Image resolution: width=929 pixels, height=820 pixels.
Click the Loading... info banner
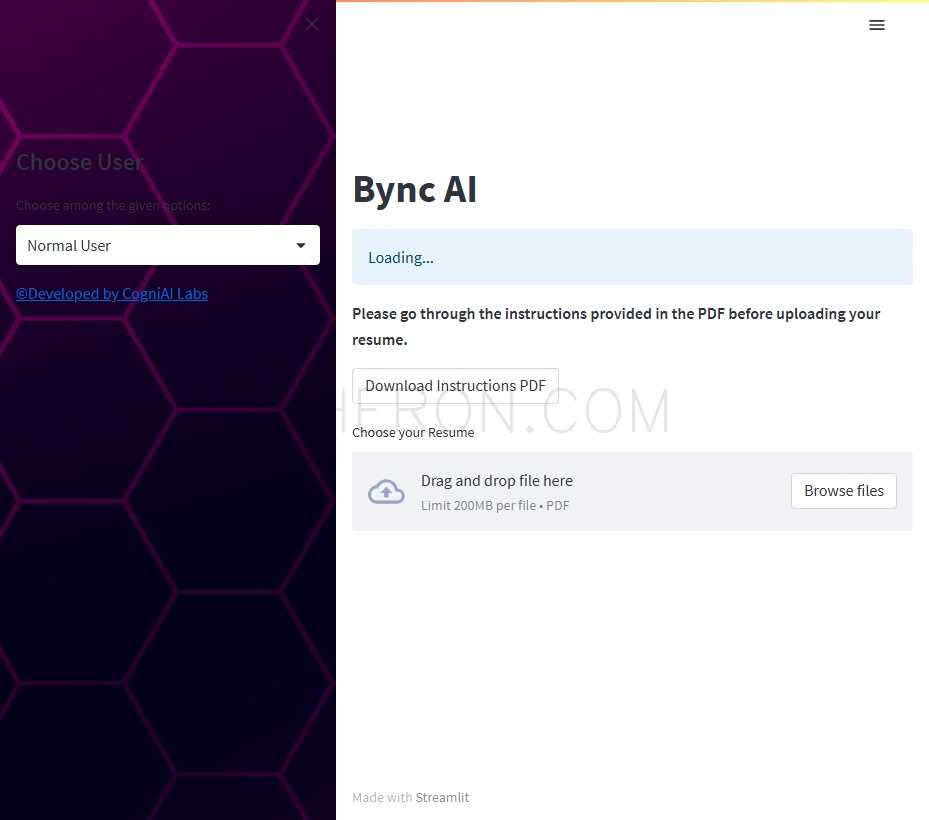pos(632,257)
